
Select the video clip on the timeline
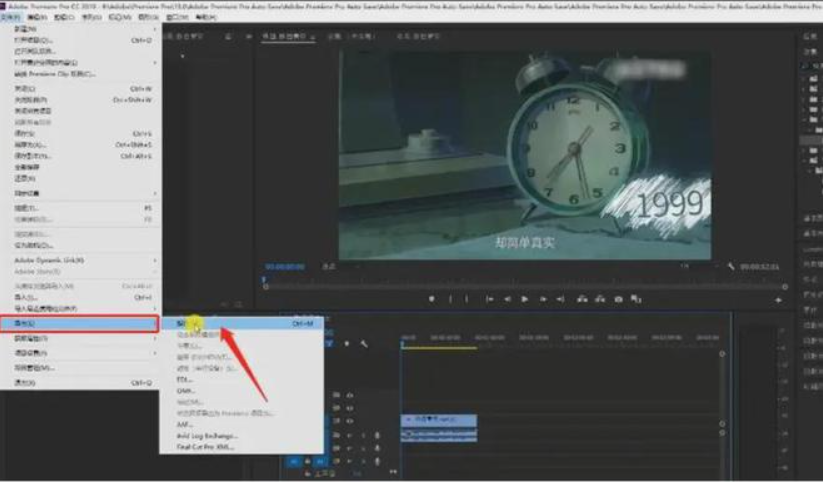click(x=439, y=420)
